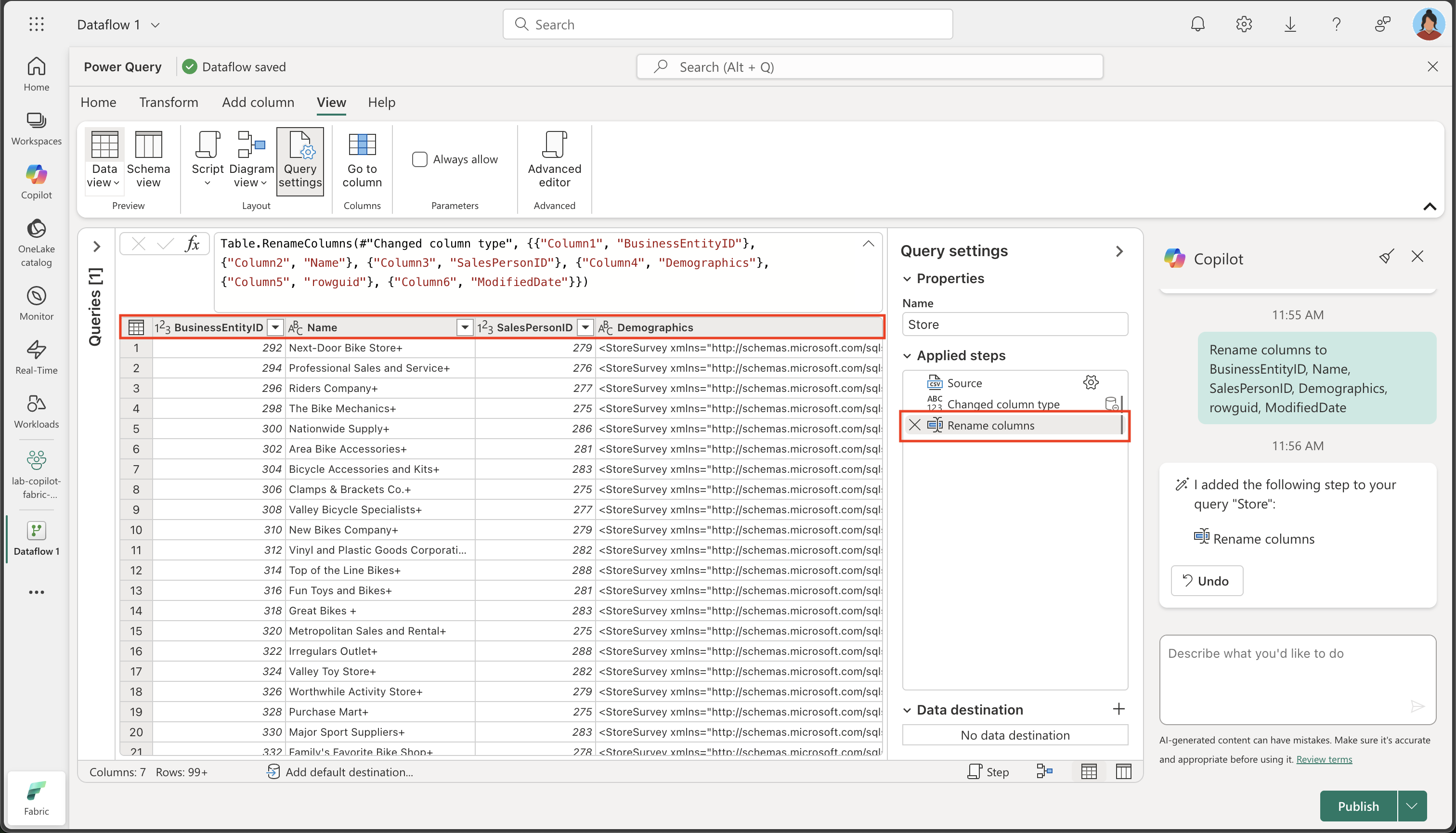Delete the Rename columns step
Screen dimensions: 1456x833
[915, 425]
